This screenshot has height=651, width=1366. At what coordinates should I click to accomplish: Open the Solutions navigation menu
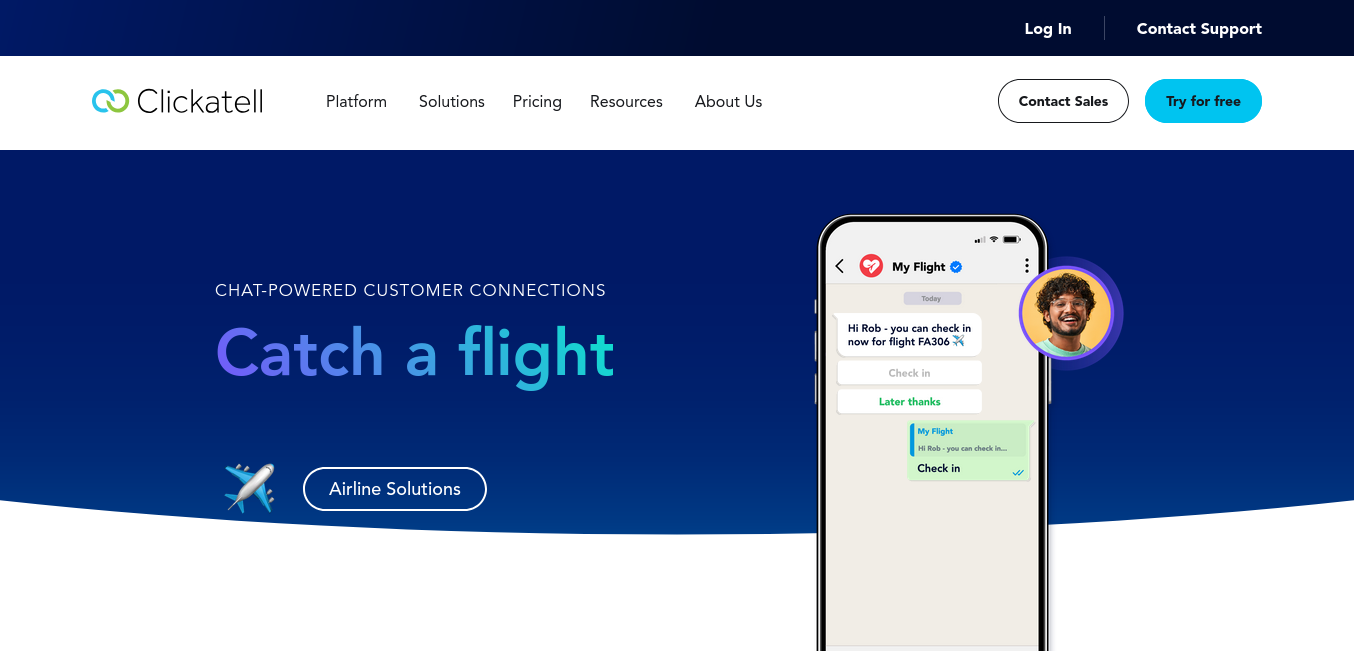[452, 101]
